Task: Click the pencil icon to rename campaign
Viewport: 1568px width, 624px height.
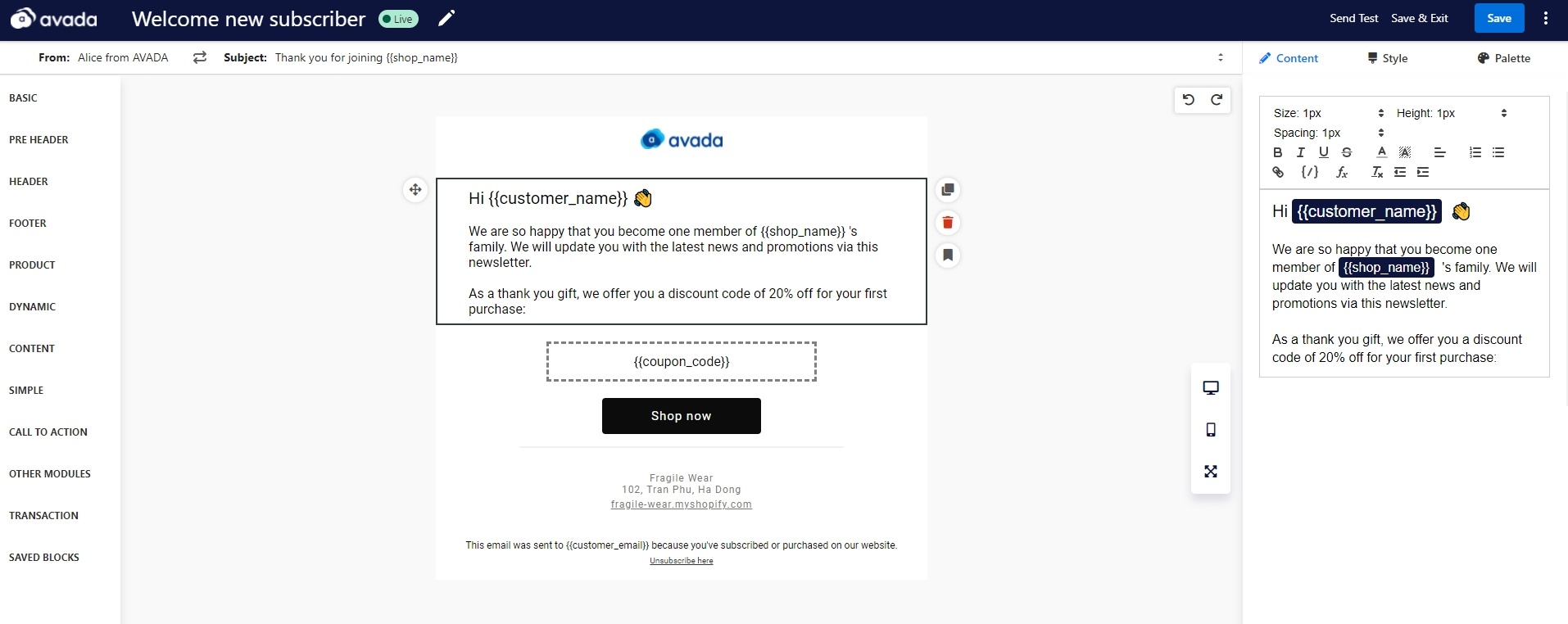Action: [446, 19]
